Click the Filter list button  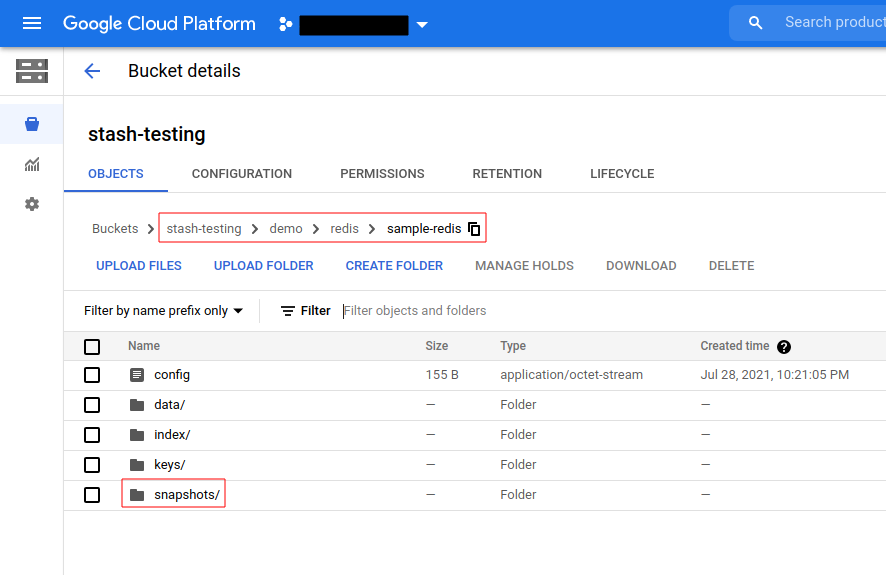[305, 311]
